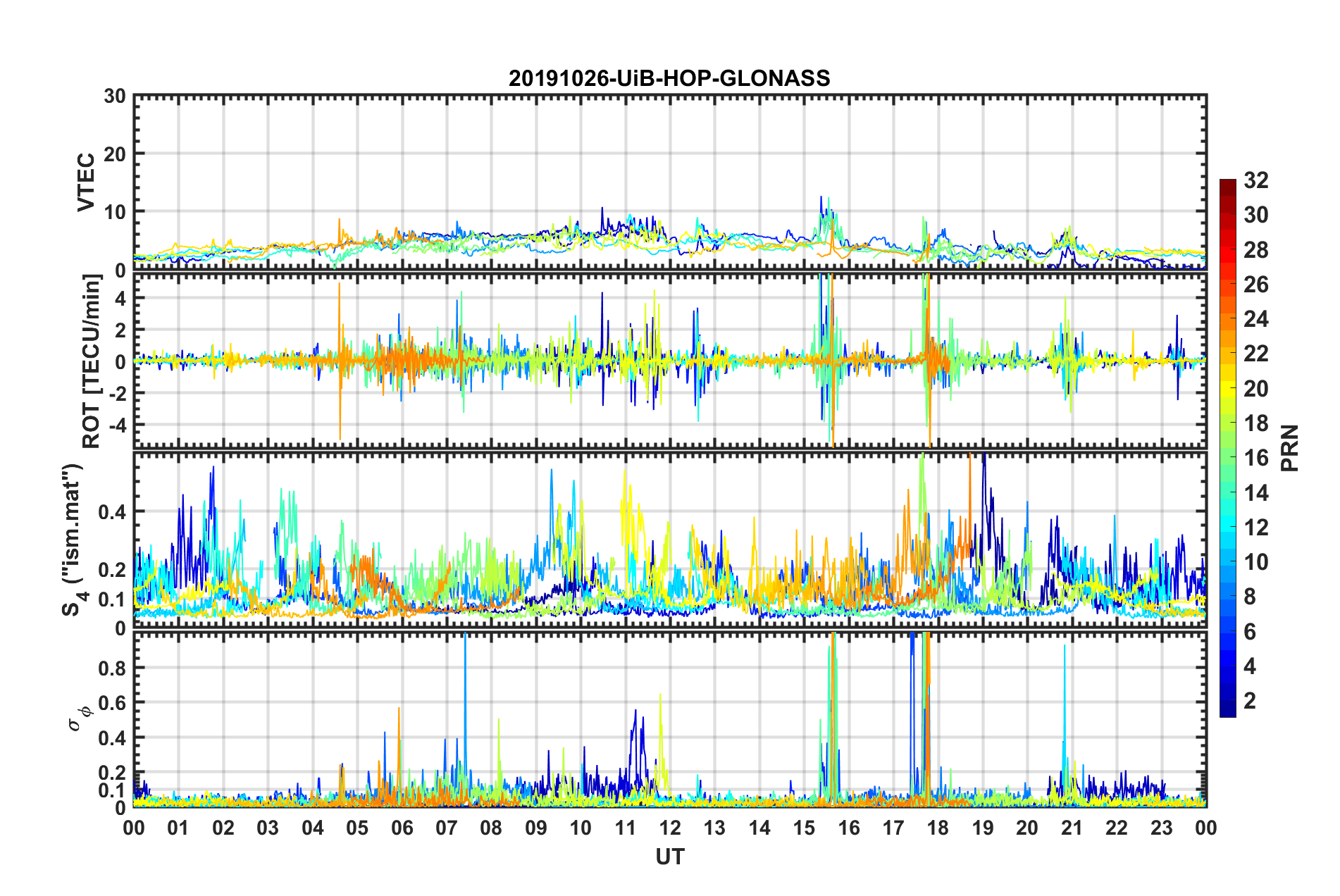This screenshot has width=1340, height=896.
Task: Click the sigma-phi y-axis label
Action: (x=82, y=718)
